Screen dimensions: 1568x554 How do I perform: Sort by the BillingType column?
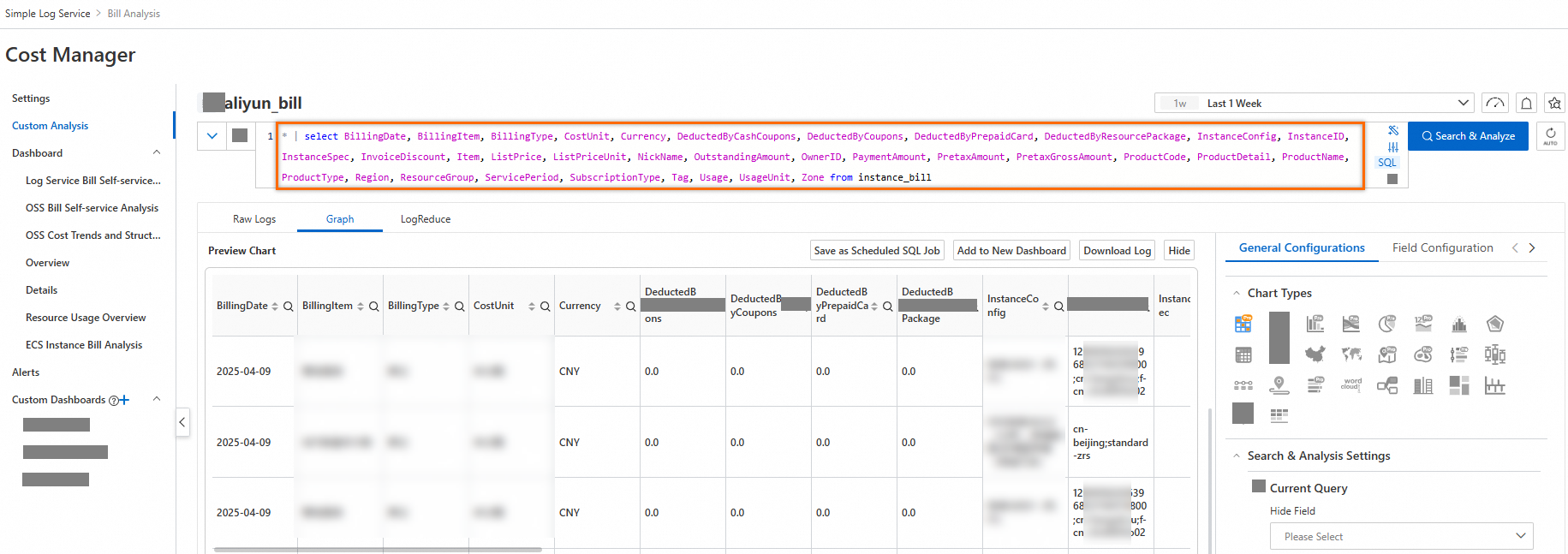pos(446,307)
